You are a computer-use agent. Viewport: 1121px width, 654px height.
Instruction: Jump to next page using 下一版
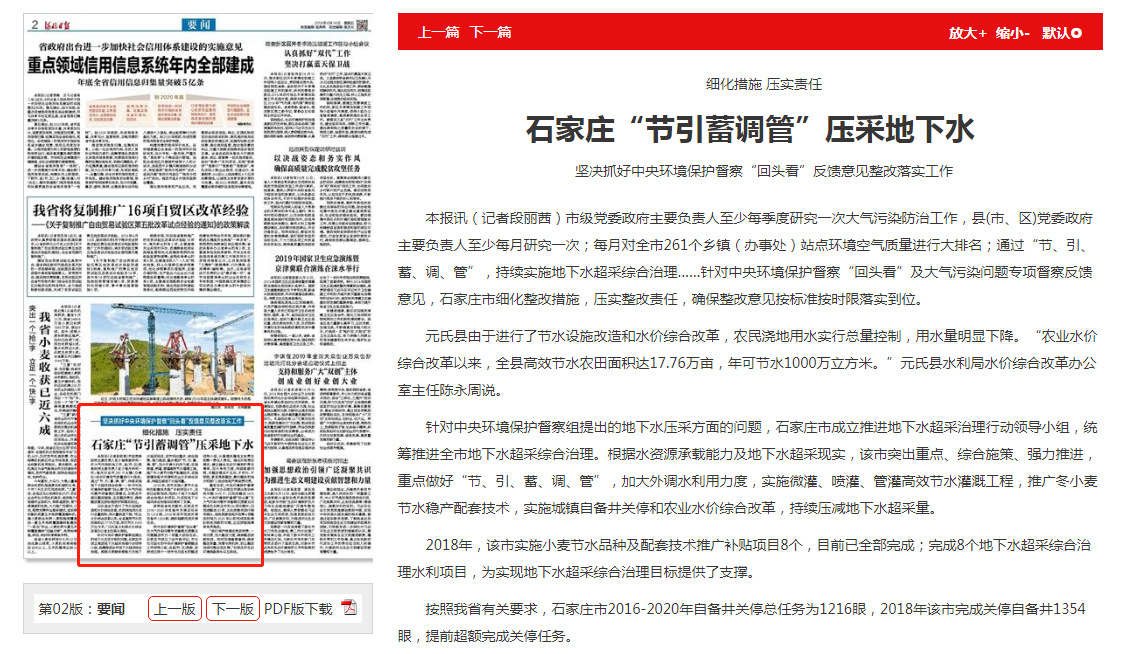point(233,608)
